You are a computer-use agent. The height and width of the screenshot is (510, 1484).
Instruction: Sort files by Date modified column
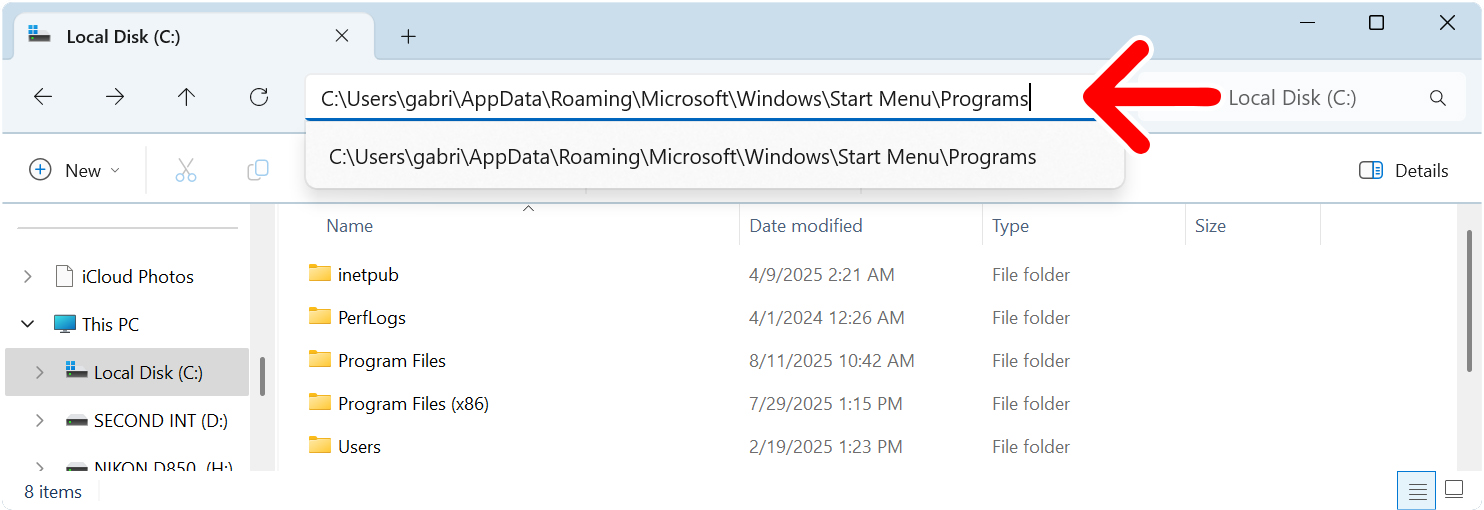(x=806, y=226)
